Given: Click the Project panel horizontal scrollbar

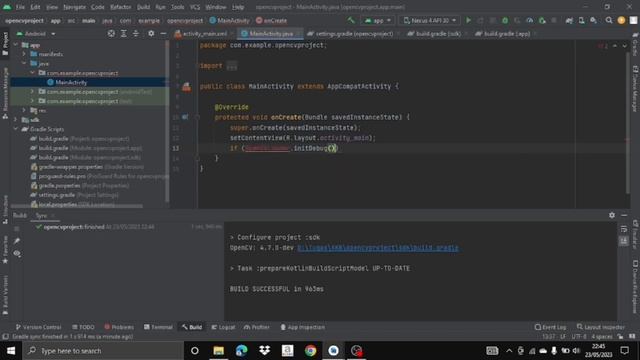Looking at the screenshot, I should click(78, 207).
